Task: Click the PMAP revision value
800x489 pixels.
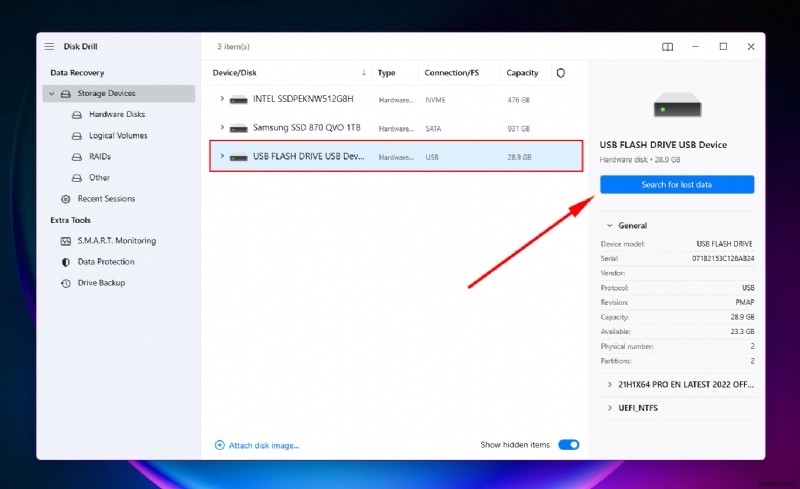Action: (745, 302)
